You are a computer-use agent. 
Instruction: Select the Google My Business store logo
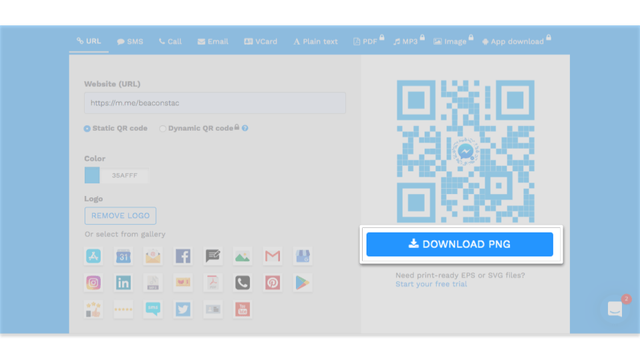[302, 256]
